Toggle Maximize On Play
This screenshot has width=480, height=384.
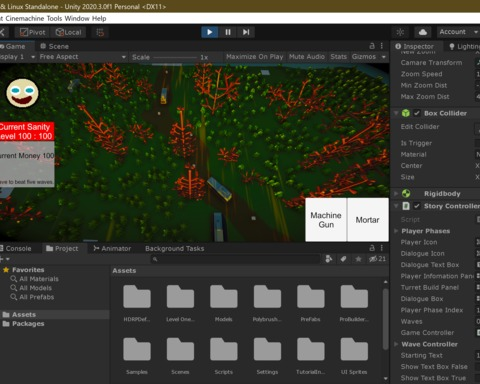pos(254,57)
